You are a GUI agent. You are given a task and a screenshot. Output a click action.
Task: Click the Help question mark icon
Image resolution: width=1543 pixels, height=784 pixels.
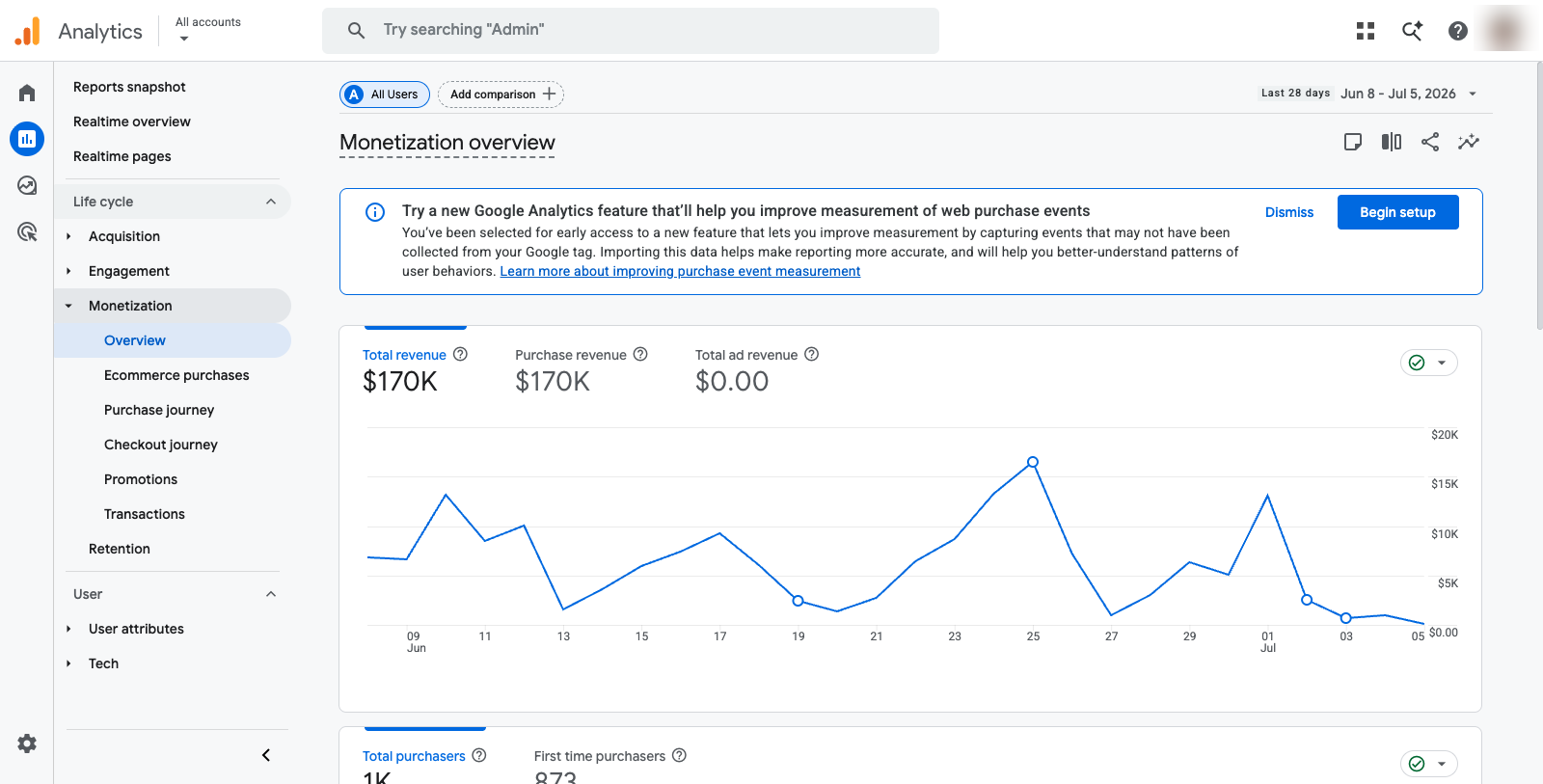[1458, 31]
